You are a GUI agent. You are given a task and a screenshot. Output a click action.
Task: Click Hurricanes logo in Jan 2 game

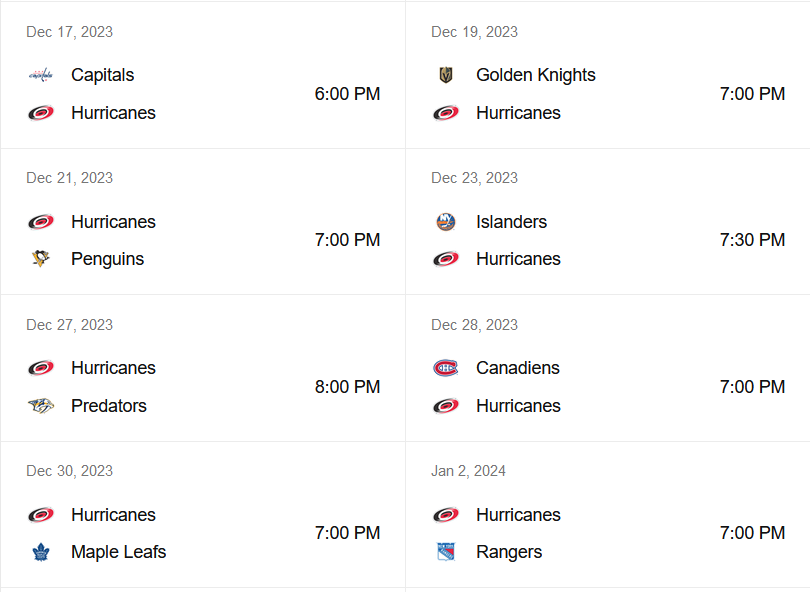pyautogui.click(x=446, y=515)
